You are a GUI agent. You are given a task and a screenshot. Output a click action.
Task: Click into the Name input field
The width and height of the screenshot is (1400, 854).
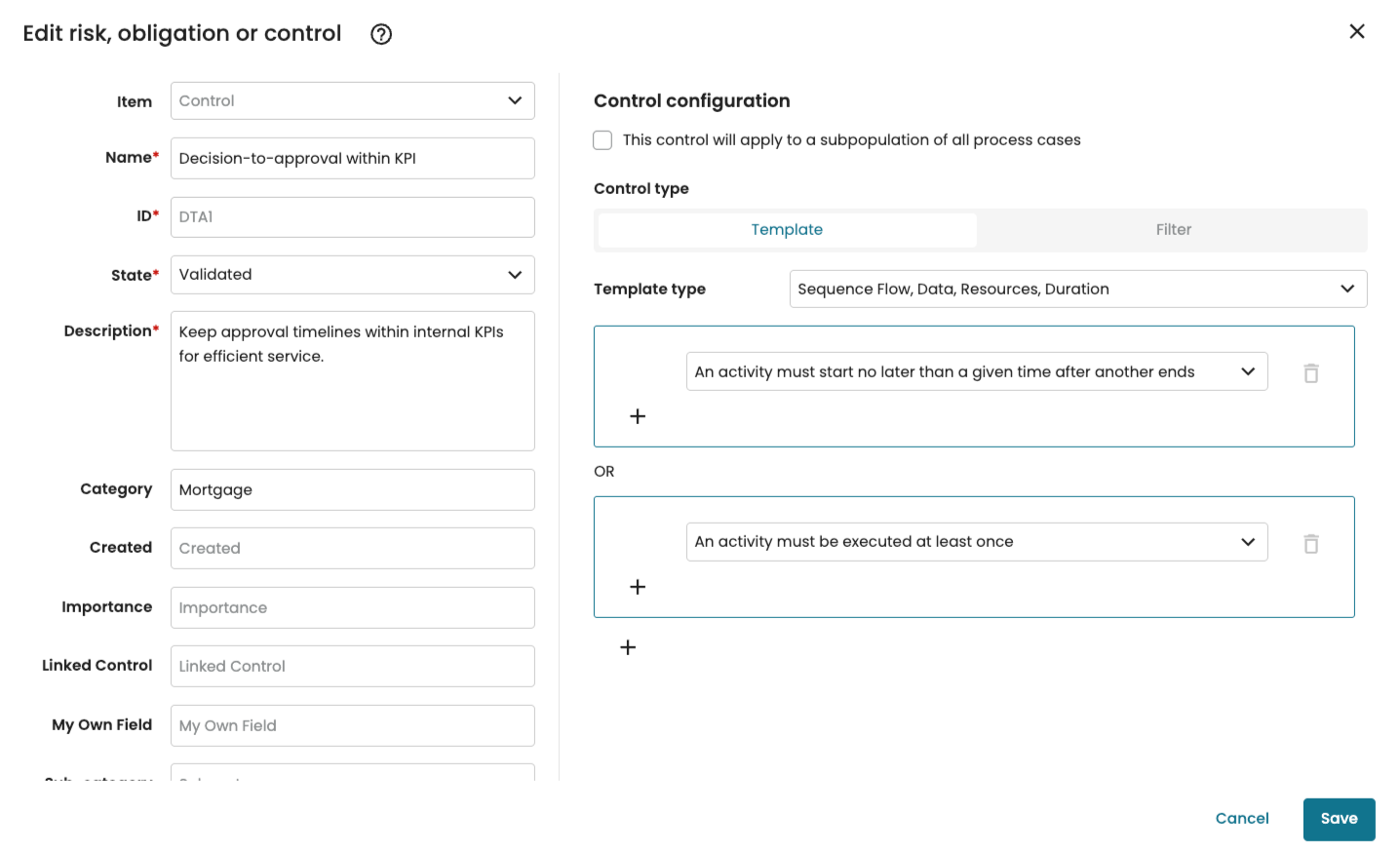pos(352,159)
